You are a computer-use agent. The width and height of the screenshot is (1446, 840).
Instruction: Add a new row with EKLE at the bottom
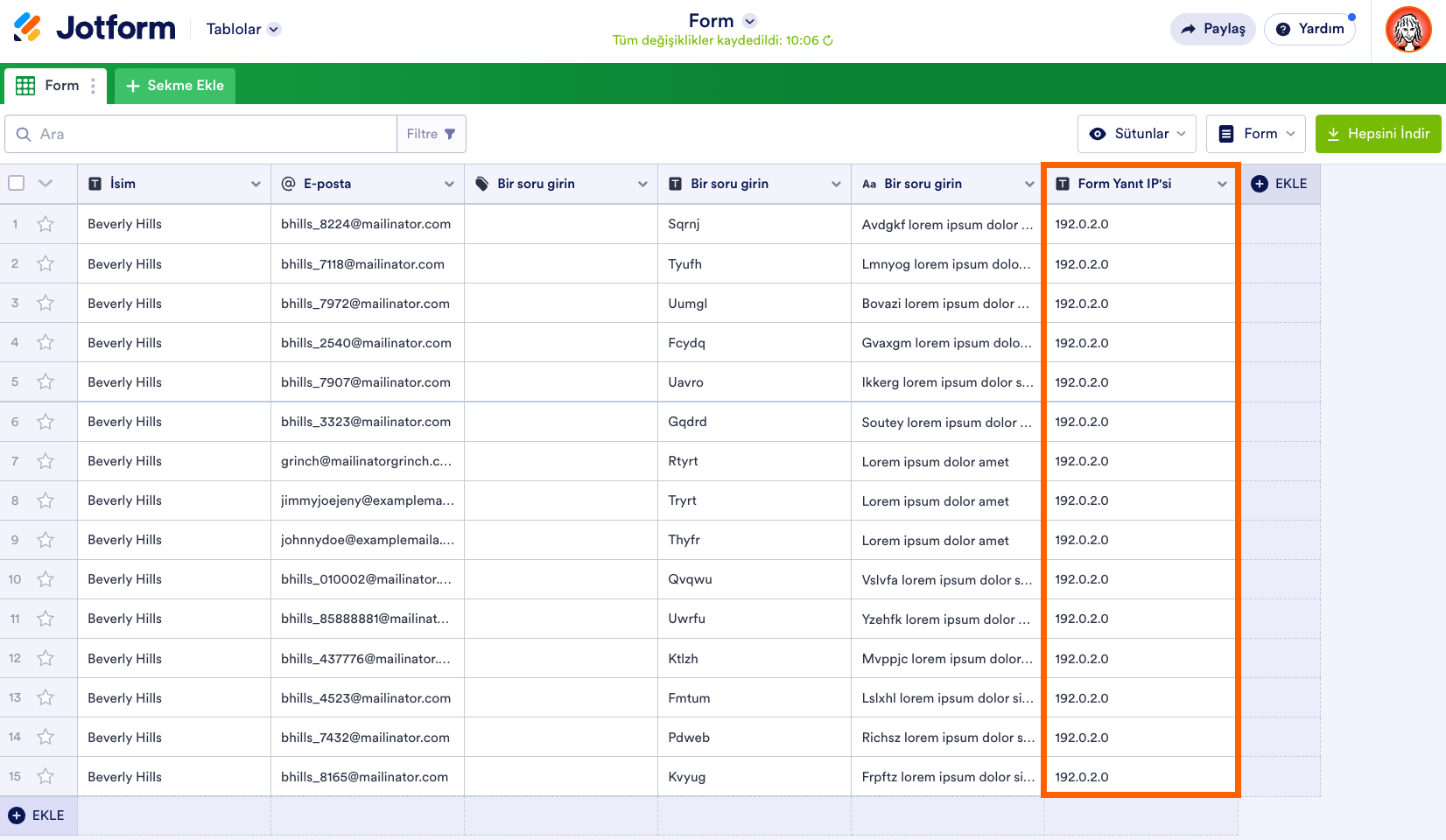pyautogui.click(x=38, y=815)
